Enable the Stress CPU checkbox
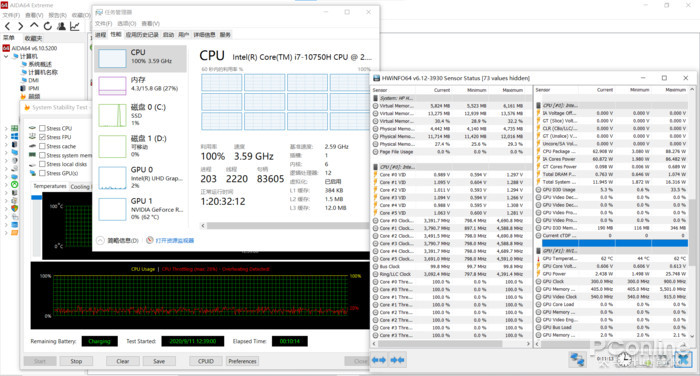The width and height of the screenshot is (700, 376). click(42, 128)
